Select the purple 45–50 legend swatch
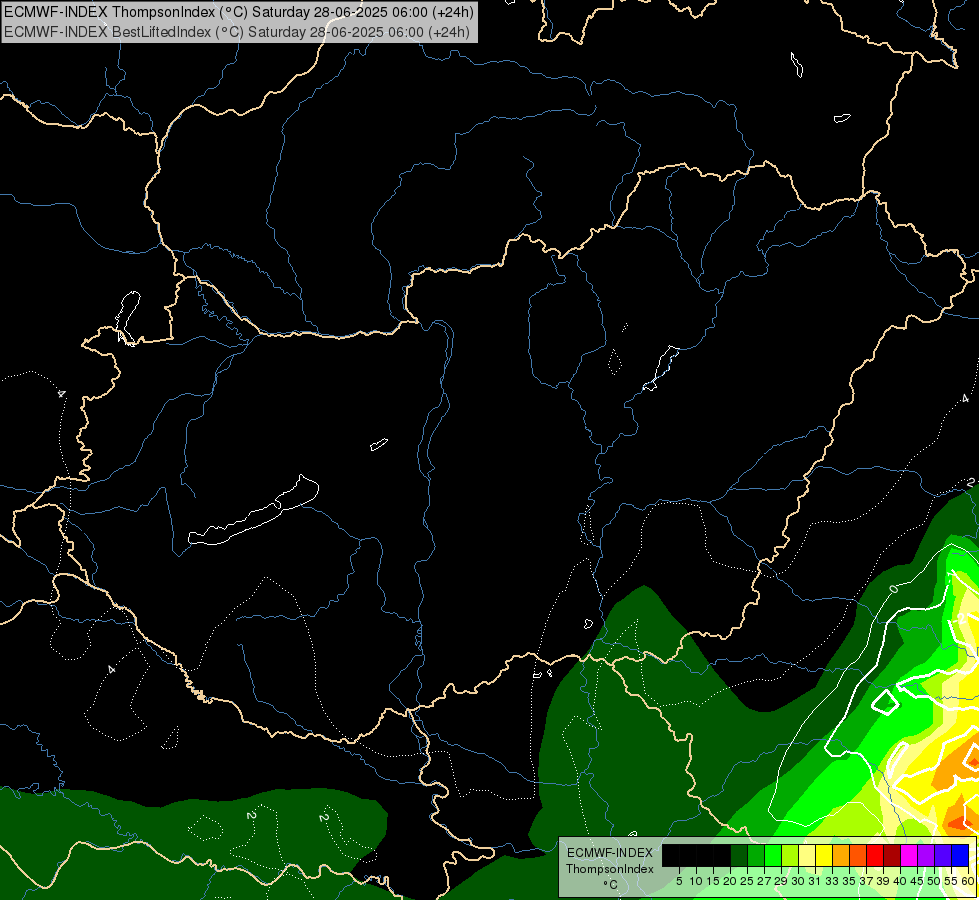 coord(926,855)
